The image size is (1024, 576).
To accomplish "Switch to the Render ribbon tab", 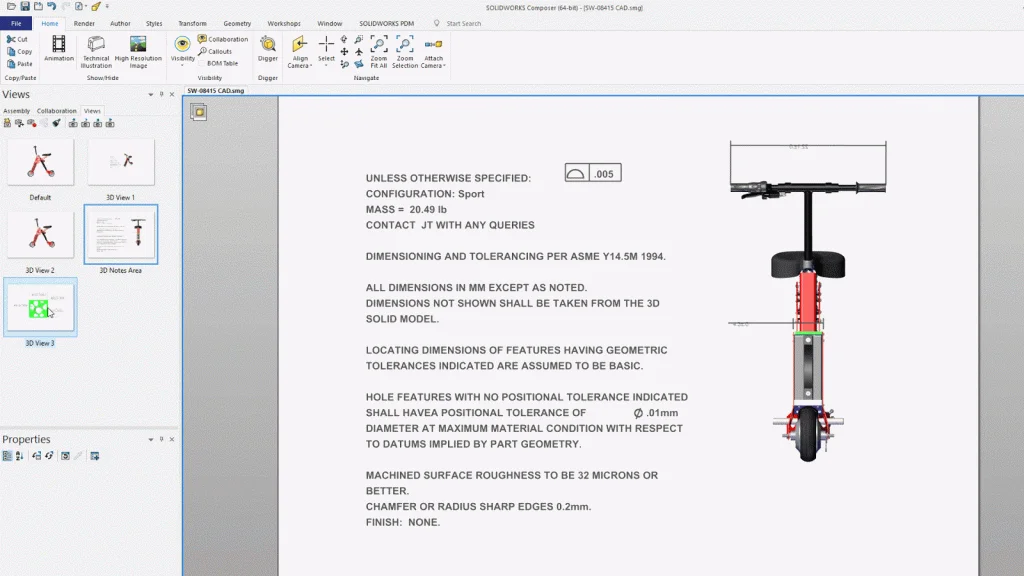I will click(84, 23).
